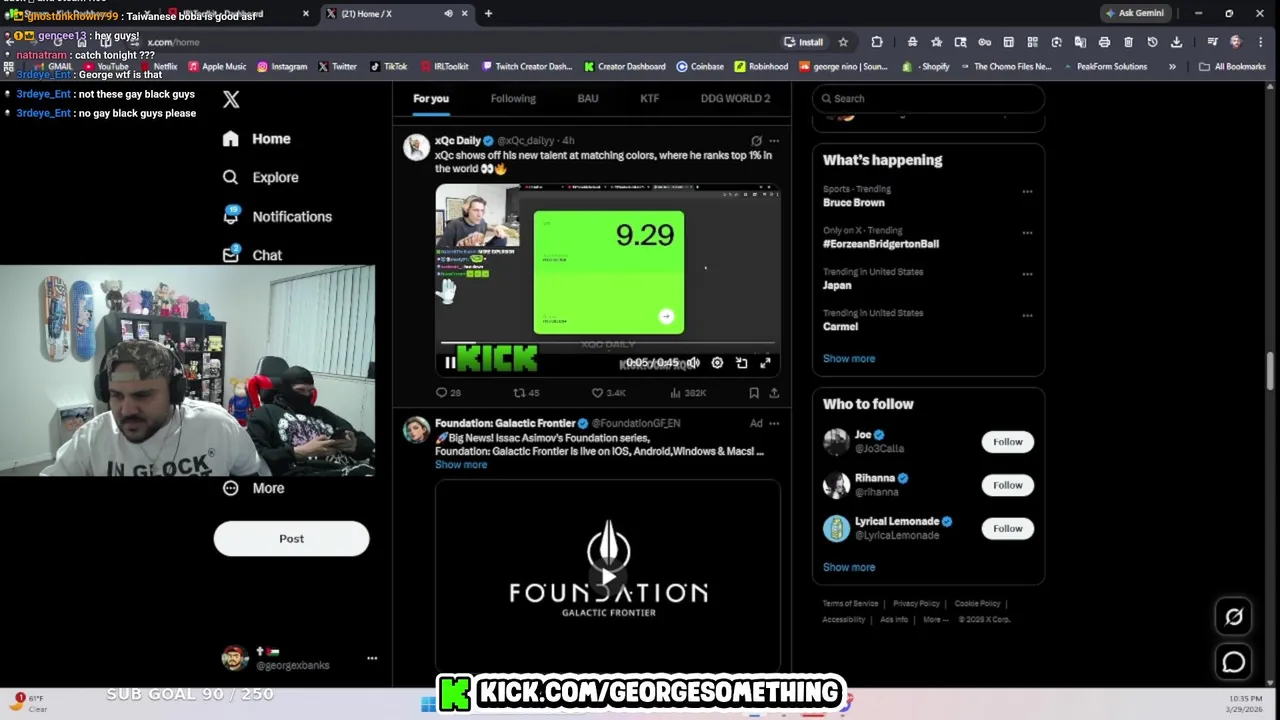Click the Post button
This screenshot has height=720, width=1280.
click(291, 539)
